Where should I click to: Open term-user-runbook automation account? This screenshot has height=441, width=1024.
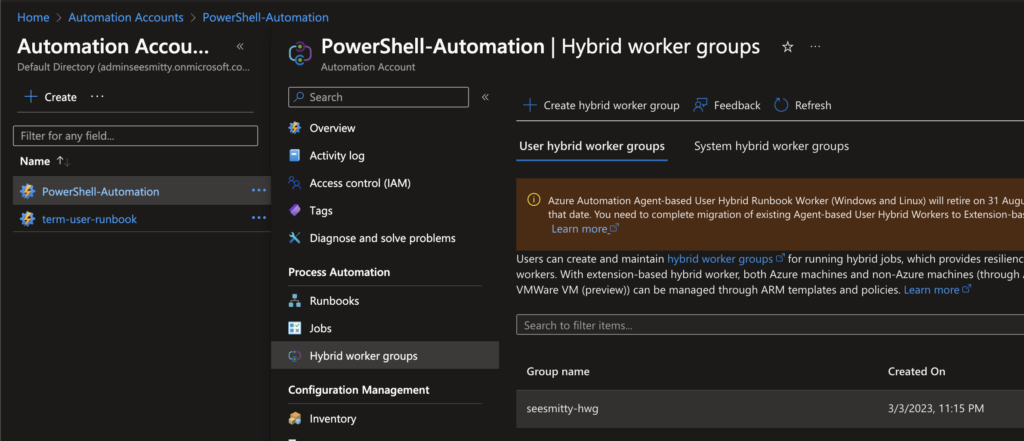(89, 219)
